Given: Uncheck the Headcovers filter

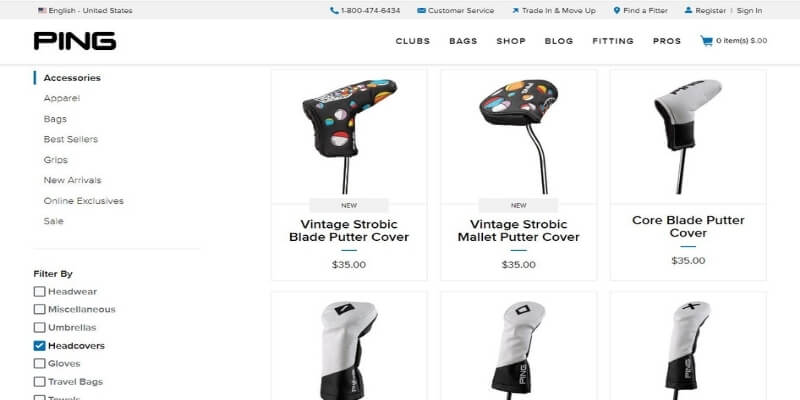Looking at the screenshot, I should click(39, 346).
